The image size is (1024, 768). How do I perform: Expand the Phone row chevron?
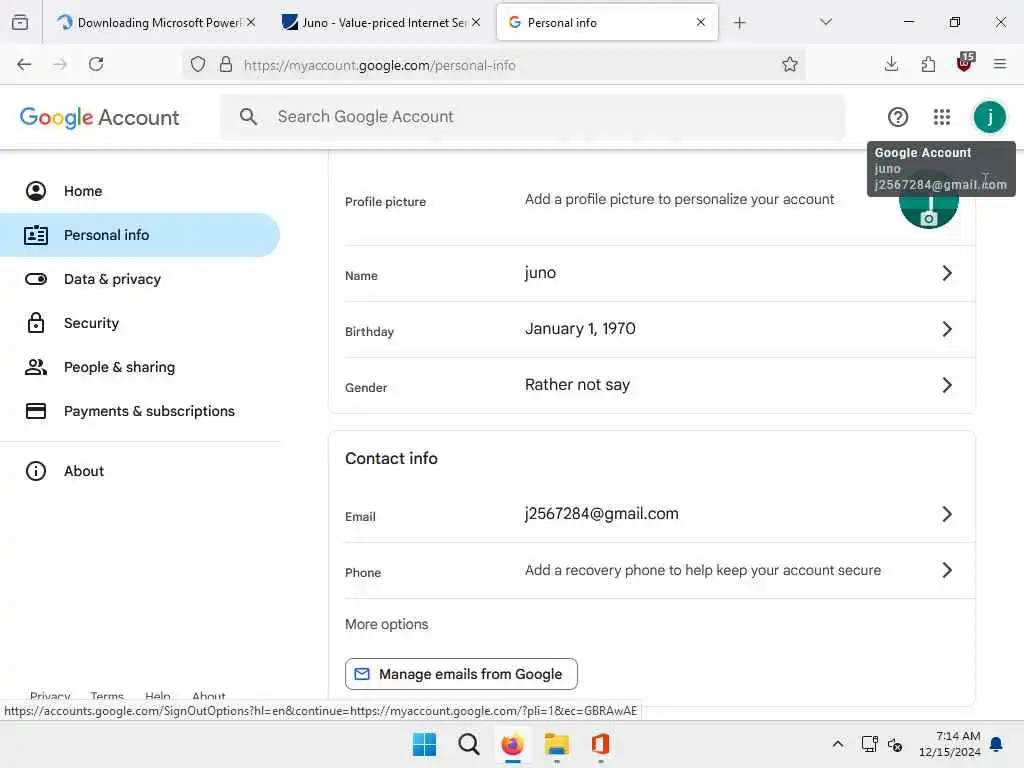(947, 570)
